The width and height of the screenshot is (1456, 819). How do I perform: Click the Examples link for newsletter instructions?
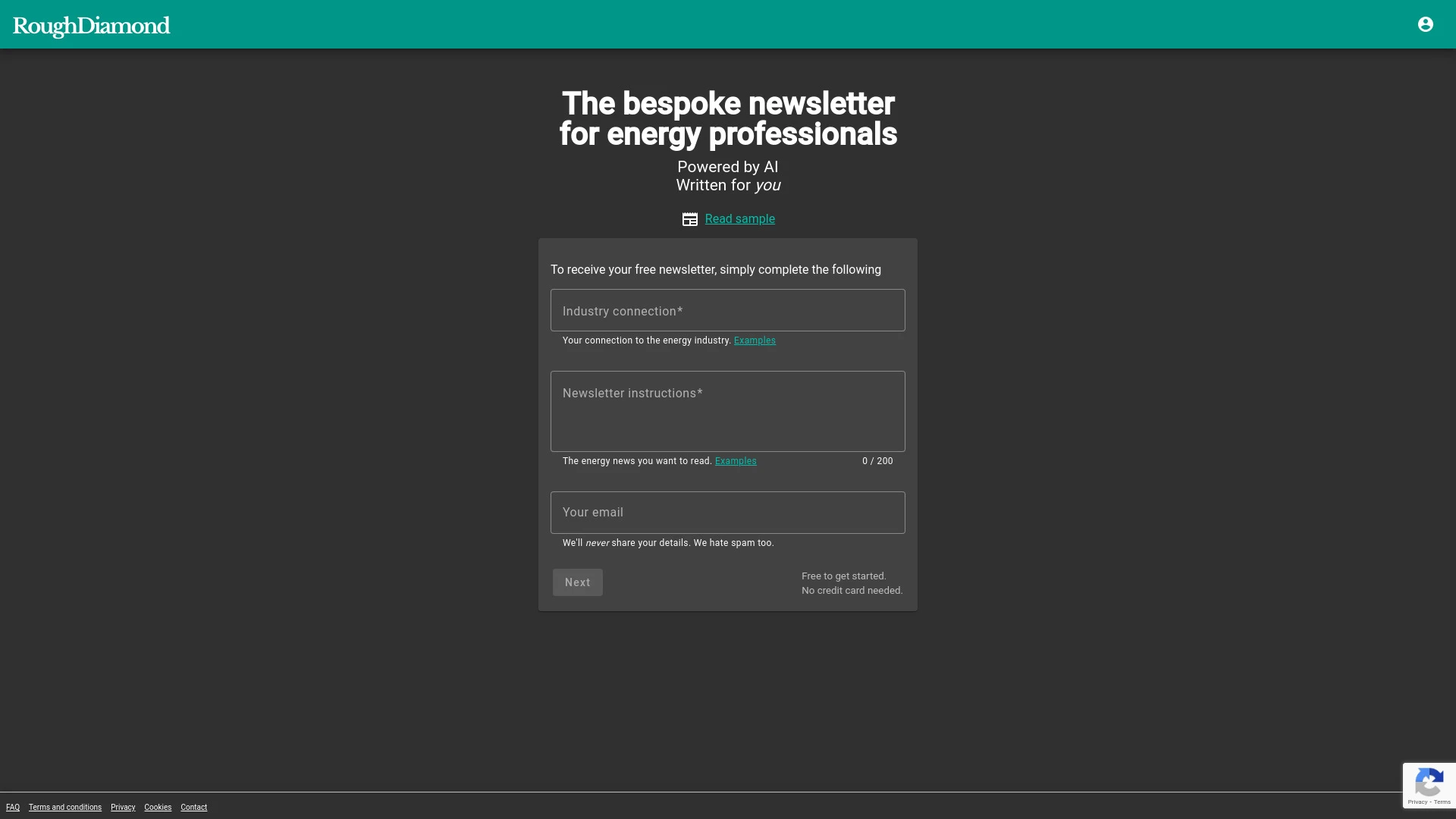pos(735,461)
